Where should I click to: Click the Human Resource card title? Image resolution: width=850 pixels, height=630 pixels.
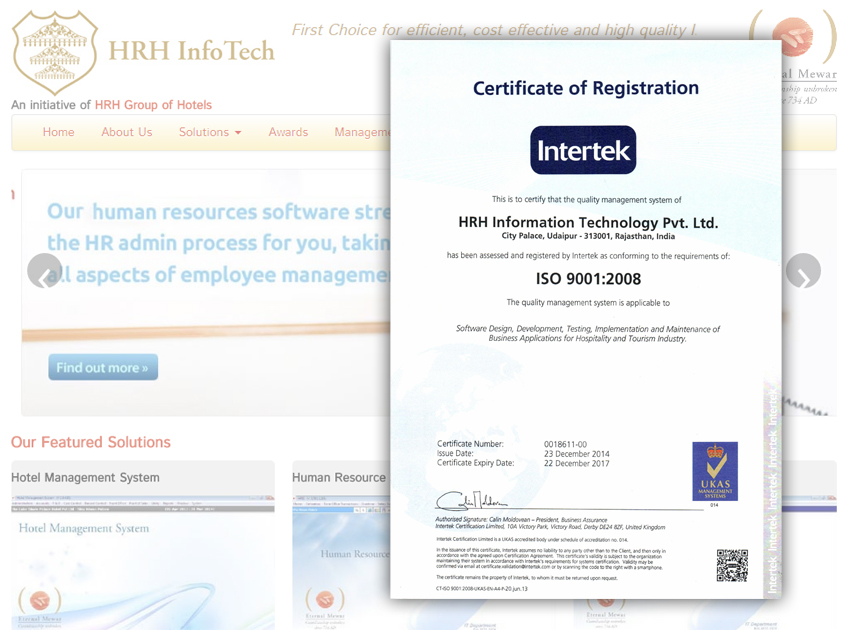339,478
